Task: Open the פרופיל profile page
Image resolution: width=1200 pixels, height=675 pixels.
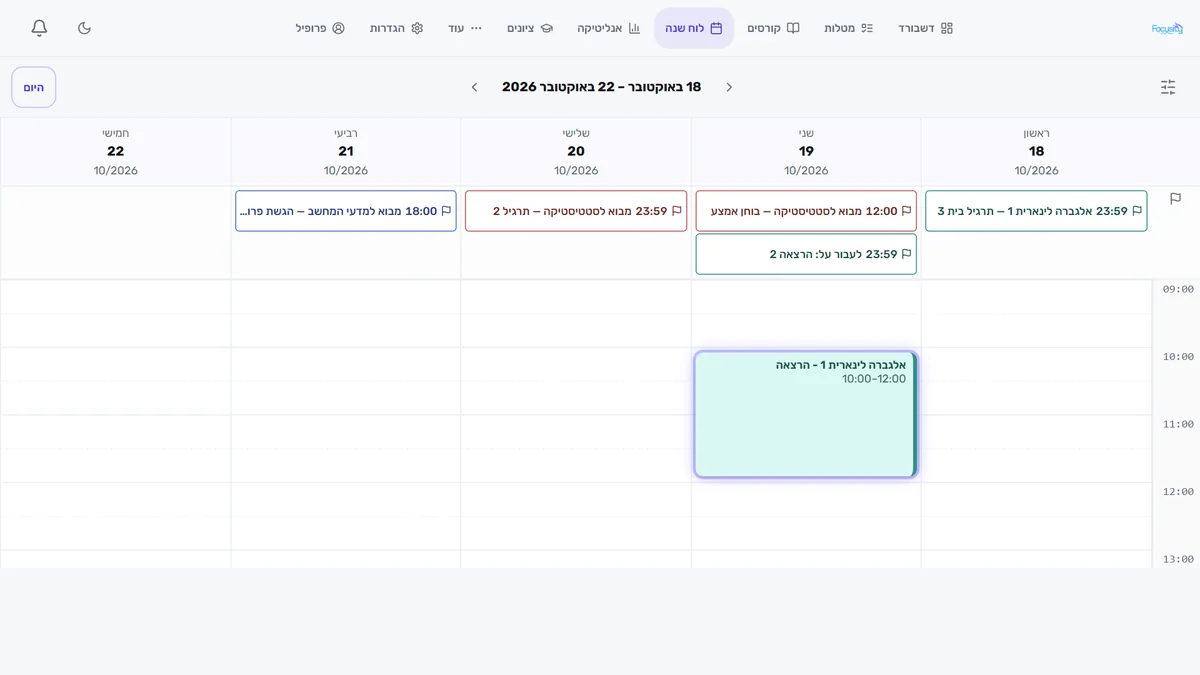Action: pos(320,28)
